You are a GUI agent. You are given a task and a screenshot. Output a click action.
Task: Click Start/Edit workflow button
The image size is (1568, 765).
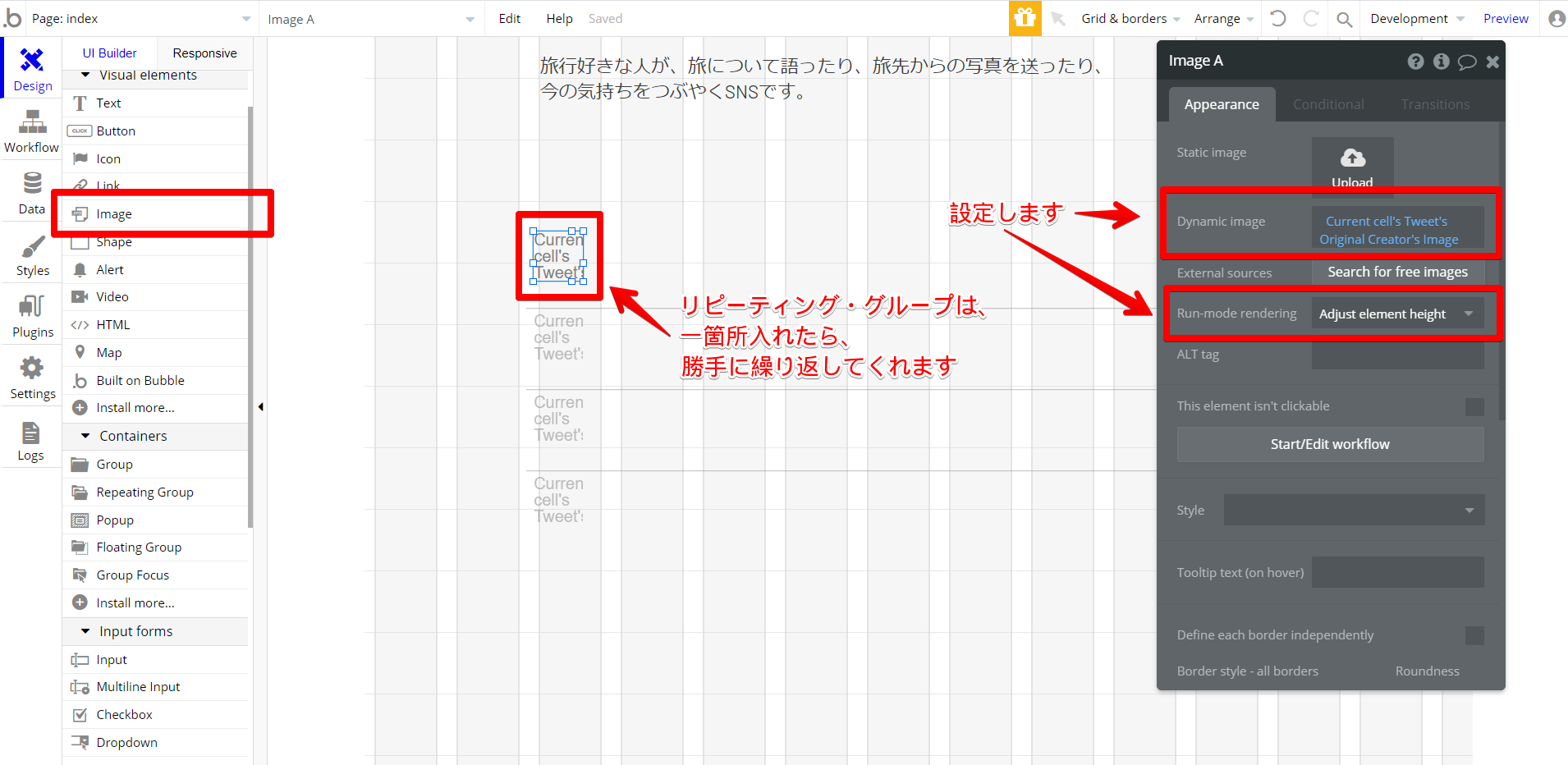pyautogui.click(x=1330, y=444)
